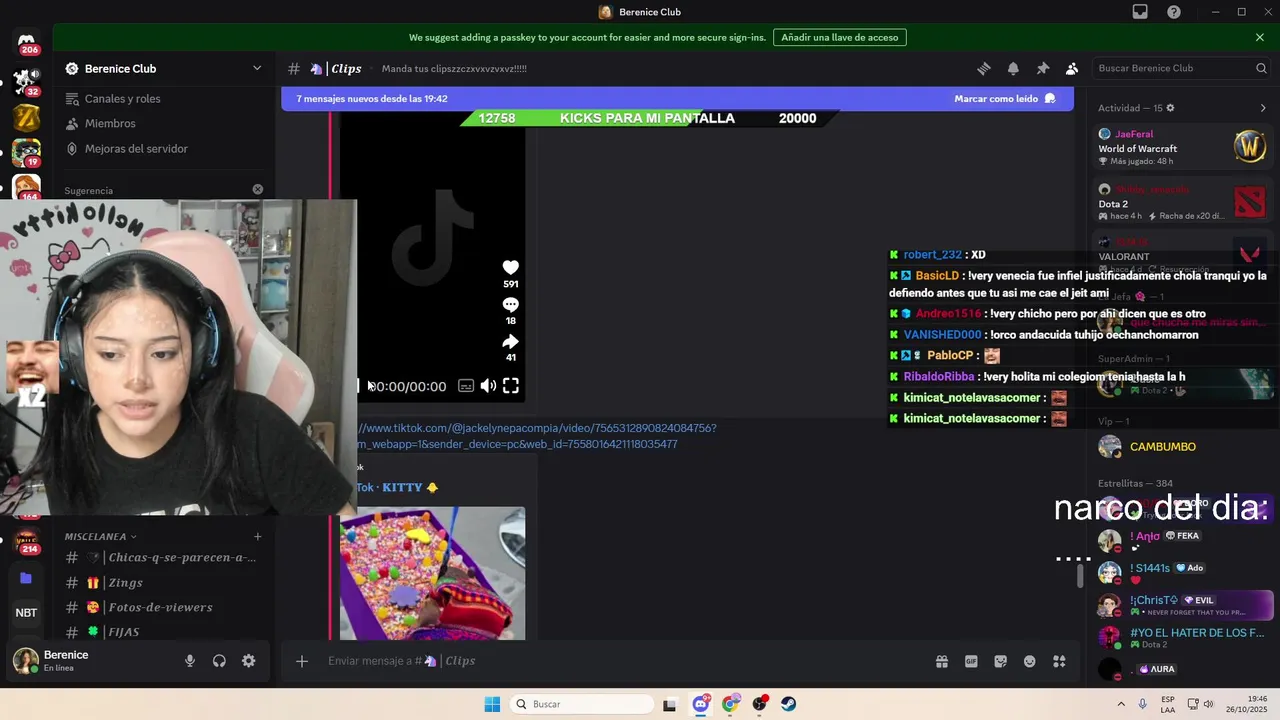Screen dimensions: 1280x720
Task: Click Marcar como leído
Action: point(1005,99)
